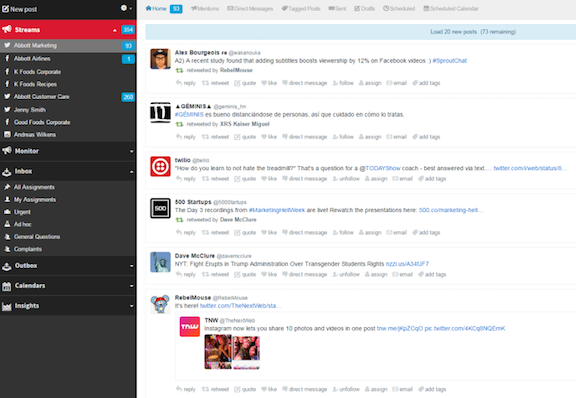Open the Complaints inbox folder
Screen dimensions: 576x398
[x=68, y=249]
